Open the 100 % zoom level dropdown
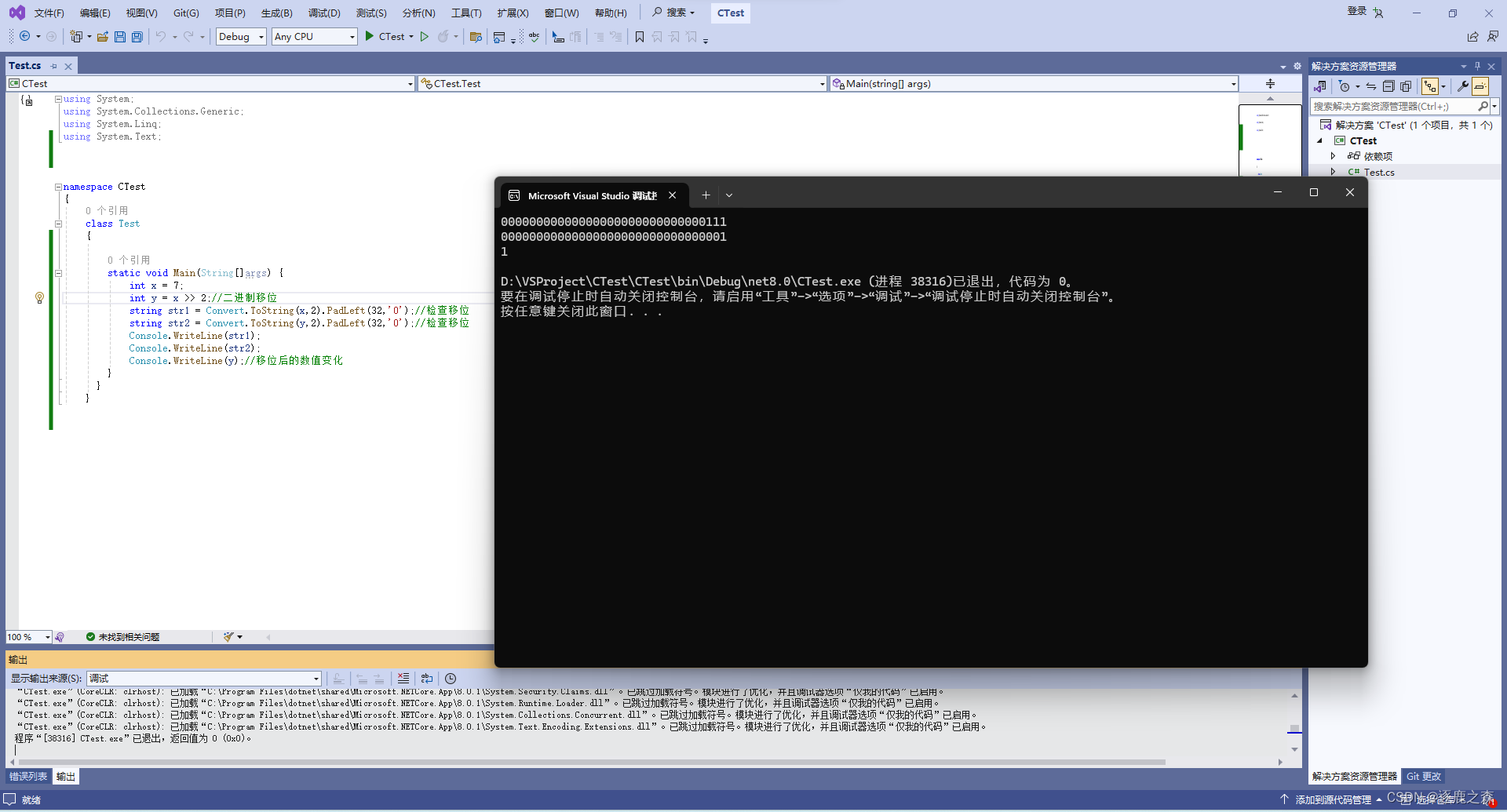 click(29, 637)
